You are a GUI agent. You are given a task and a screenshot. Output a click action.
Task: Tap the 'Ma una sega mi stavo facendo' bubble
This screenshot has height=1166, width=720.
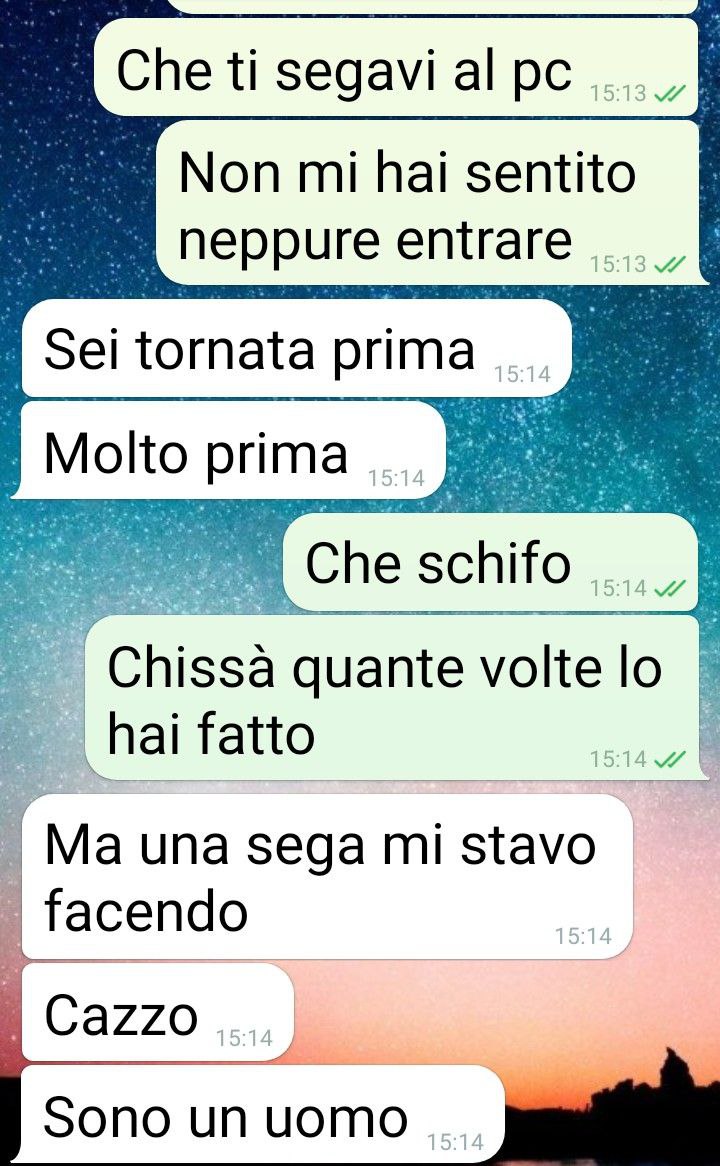[327, 877]
